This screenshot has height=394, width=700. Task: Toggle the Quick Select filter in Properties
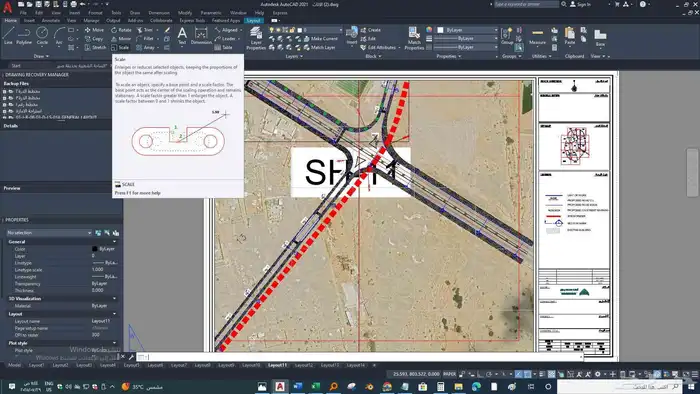click(x=116, y=232)
